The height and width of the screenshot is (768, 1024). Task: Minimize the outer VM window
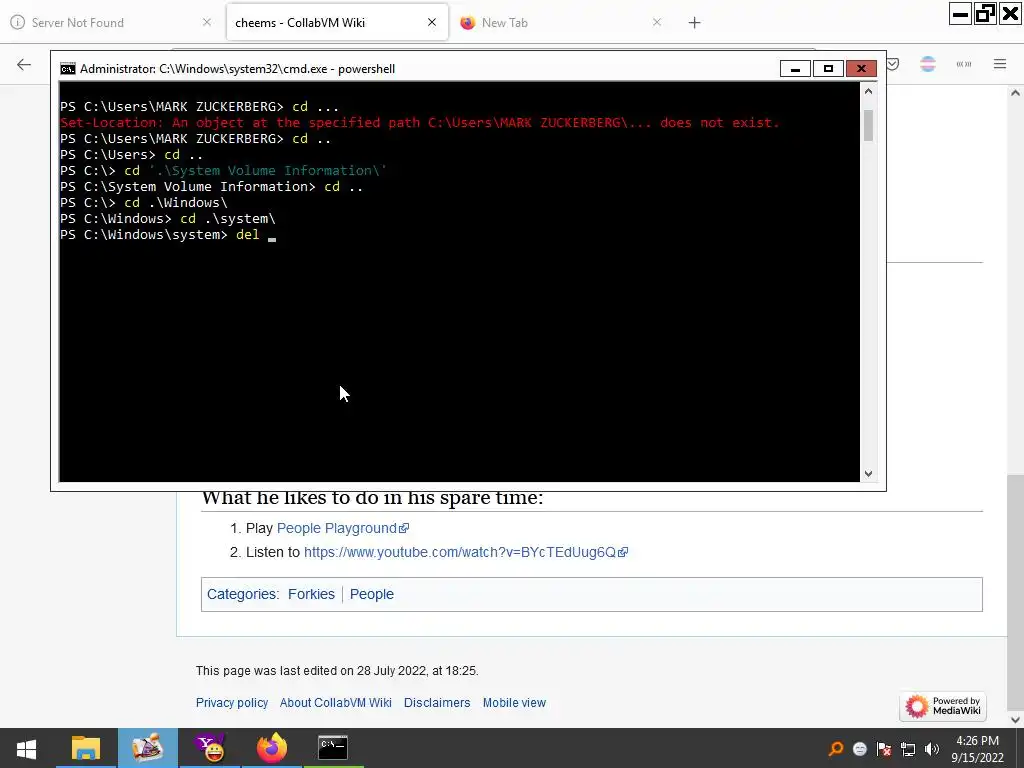960,14
